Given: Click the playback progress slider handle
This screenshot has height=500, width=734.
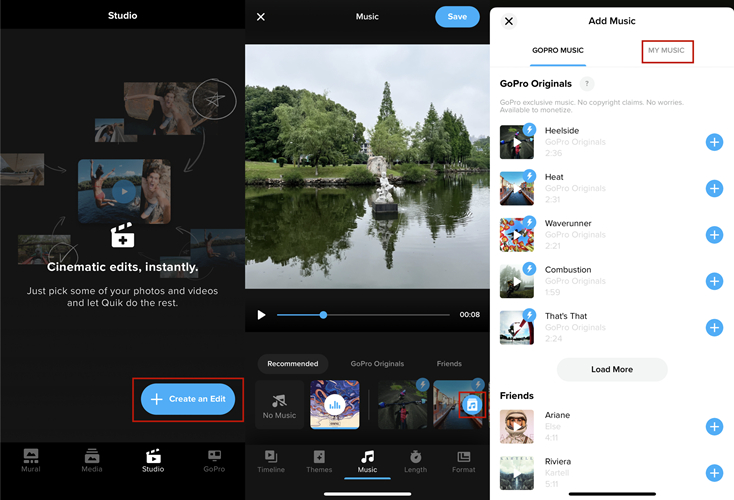Looking at the screenshot, I should (323, 315).
